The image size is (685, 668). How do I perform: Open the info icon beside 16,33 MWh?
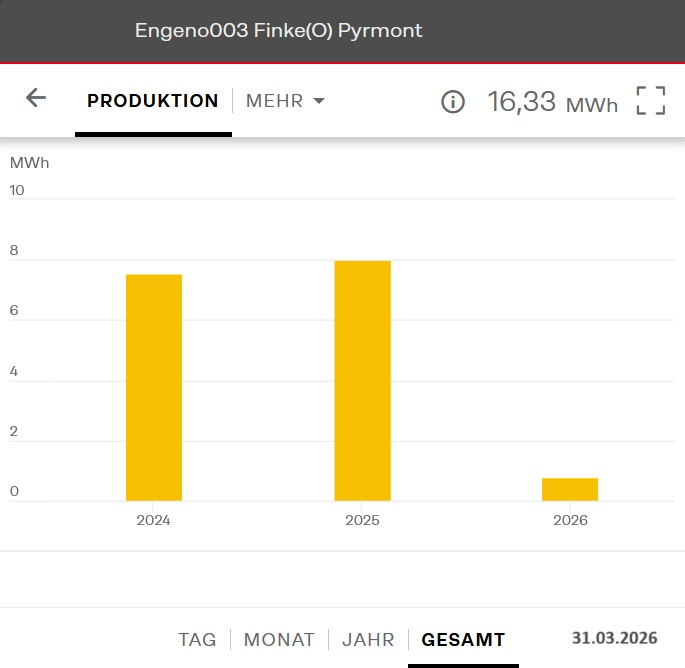point(453,102)
